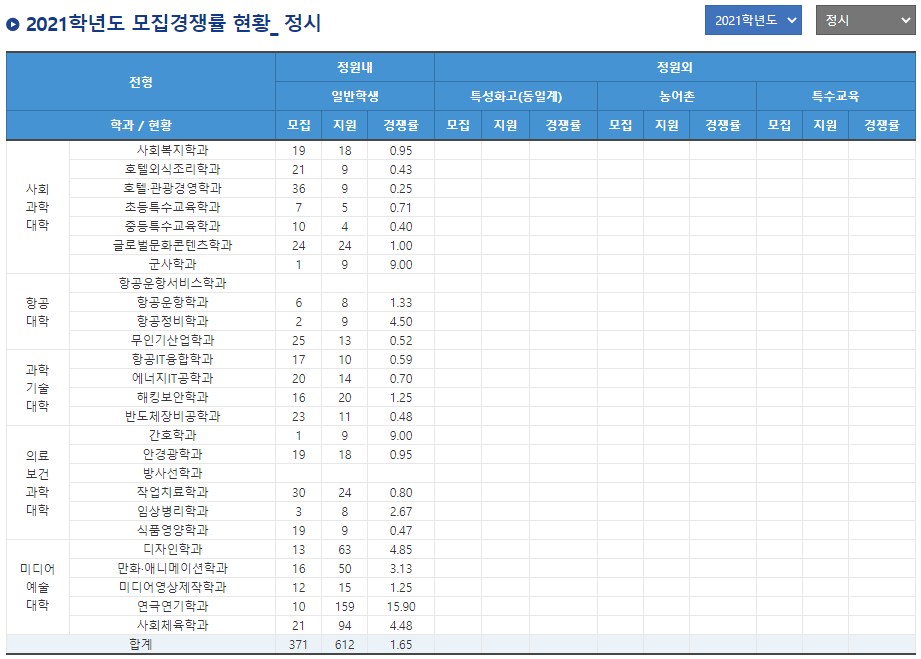Select 방사선학과 in the table

pos(172,473)
